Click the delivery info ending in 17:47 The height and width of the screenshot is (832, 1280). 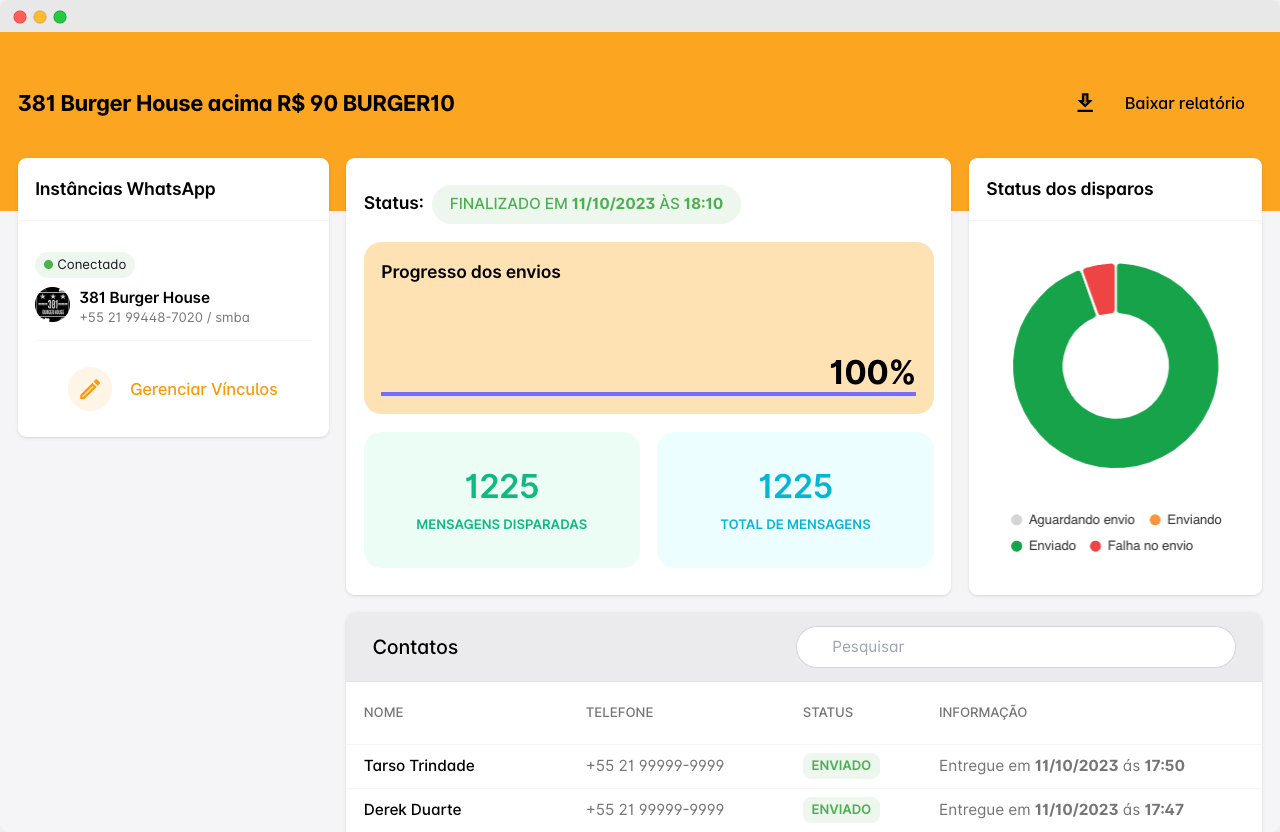click(x=1062, y=810)
